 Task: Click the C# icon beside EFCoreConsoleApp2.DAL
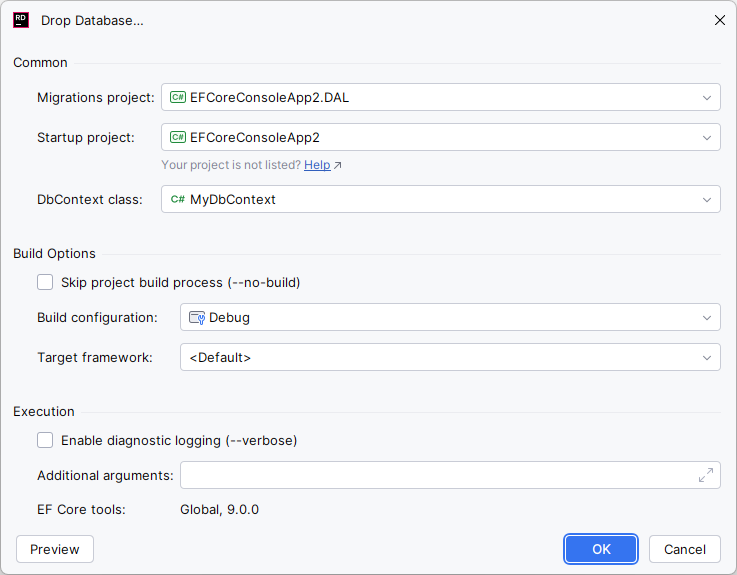(178, 97)
